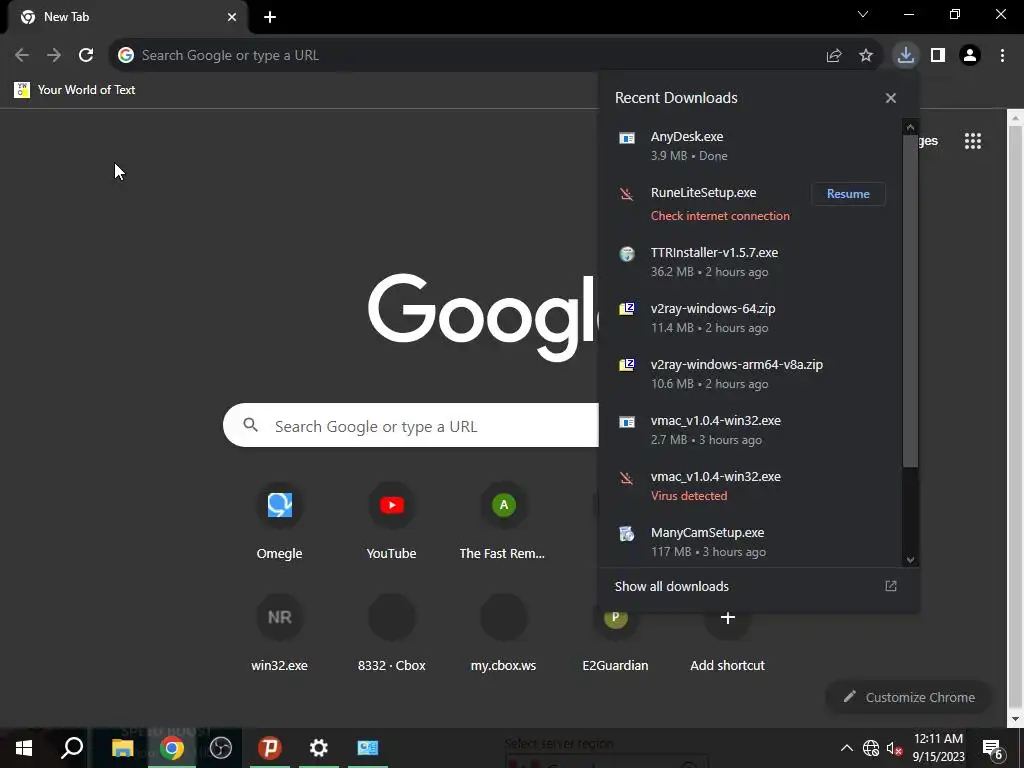Click the RuneLiteSetup.exe file name
This screenshot has height=768, width=1024.
point(703,193)
